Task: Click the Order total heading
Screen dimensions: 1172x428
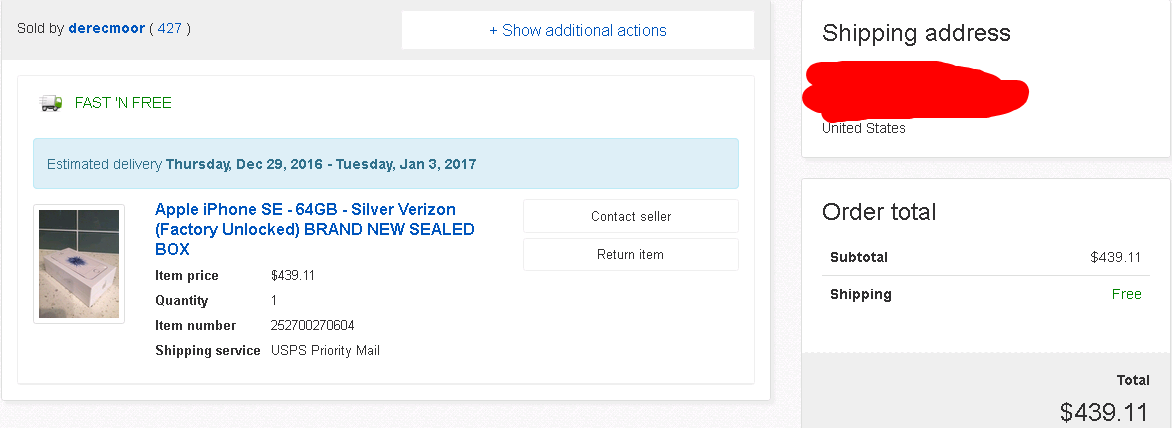Action: [x=879, y=211]
